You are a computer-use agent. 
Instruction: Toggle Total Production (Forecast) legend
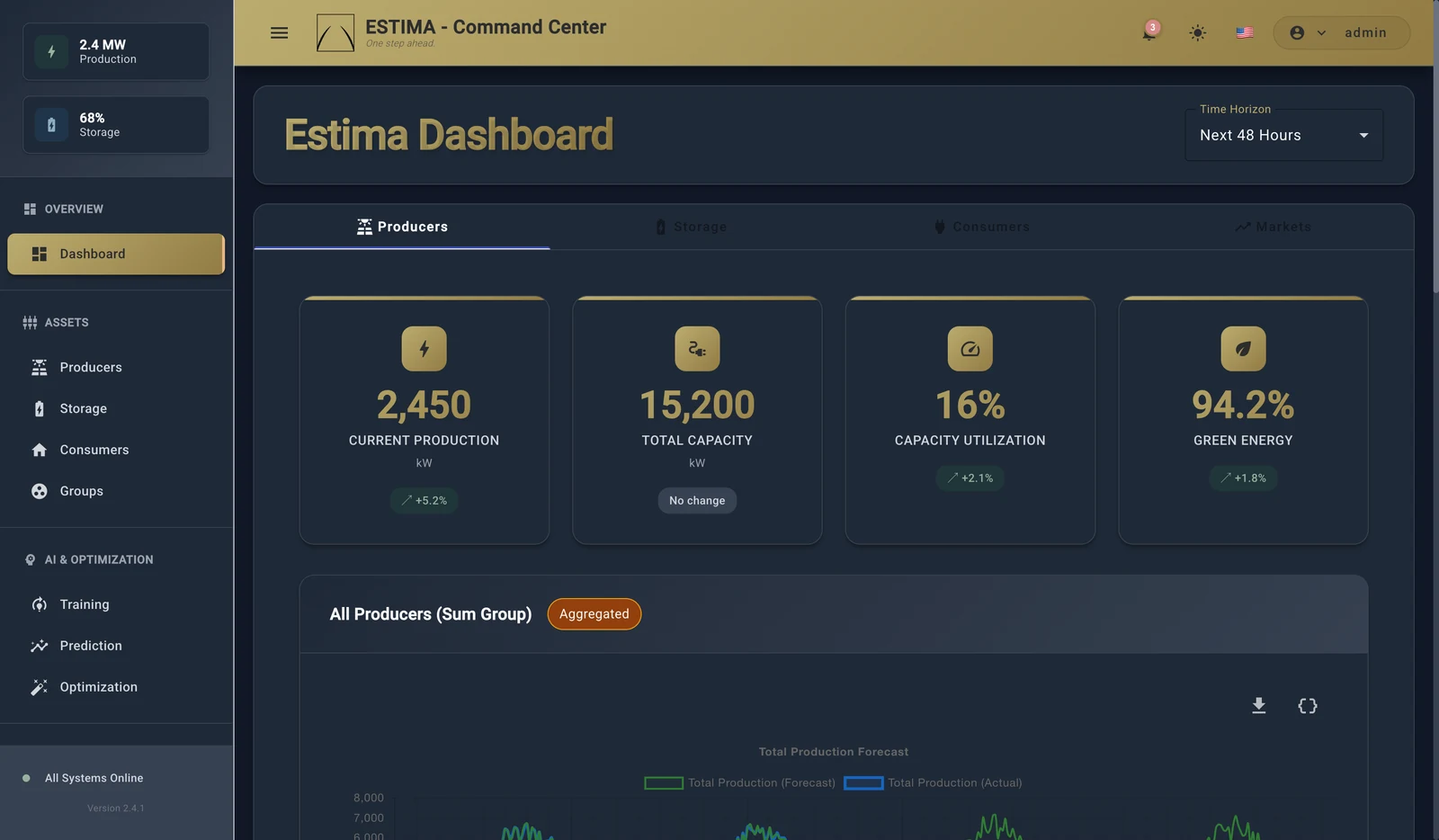(740, 782)
